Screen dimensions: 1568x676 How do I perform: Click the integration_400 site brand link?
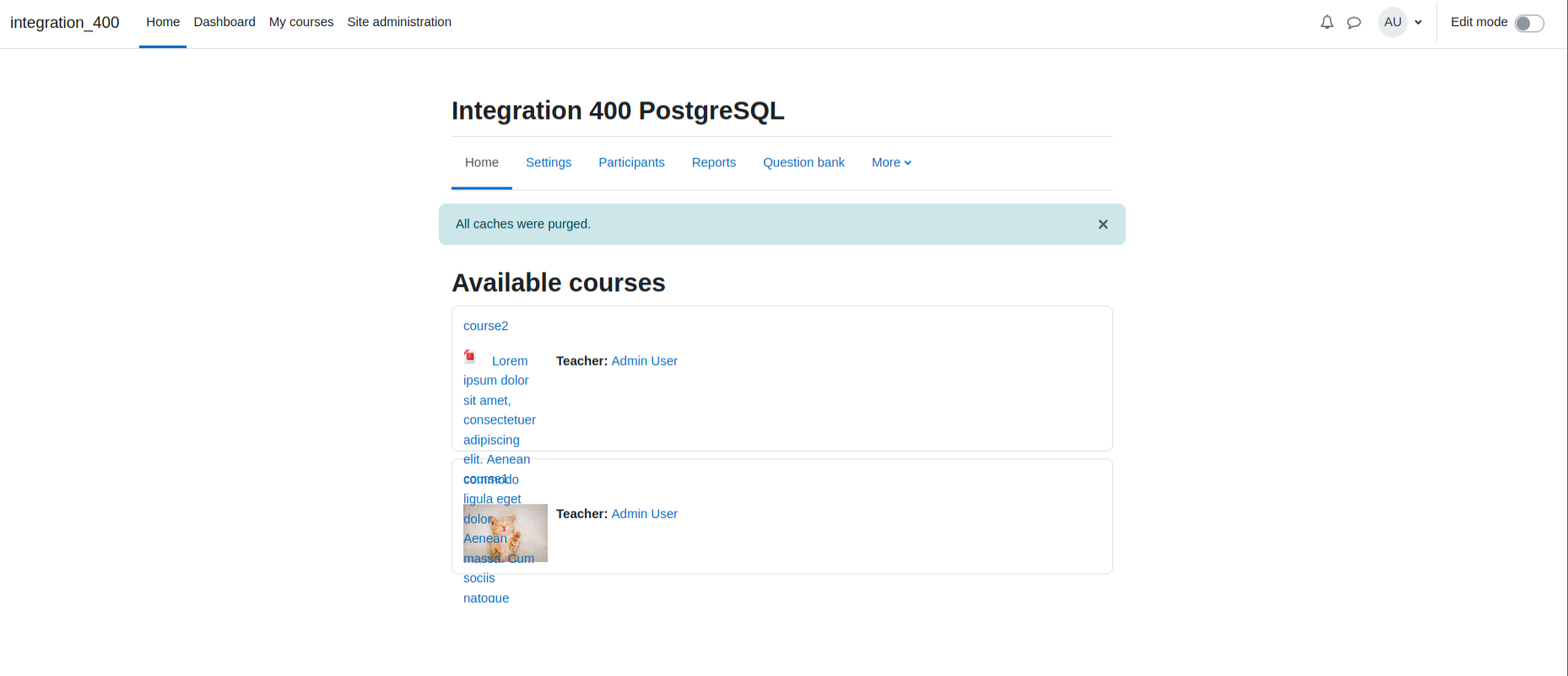(x=65, y=23)
